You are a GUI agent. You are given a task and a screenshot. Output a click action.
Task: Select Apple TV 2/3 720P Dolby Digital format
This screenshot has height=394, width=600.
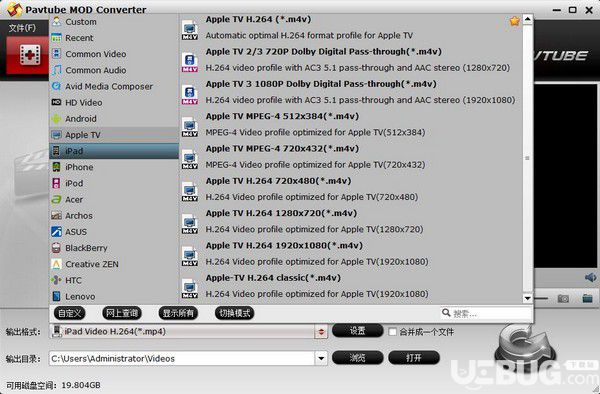(x=351, y=60)
